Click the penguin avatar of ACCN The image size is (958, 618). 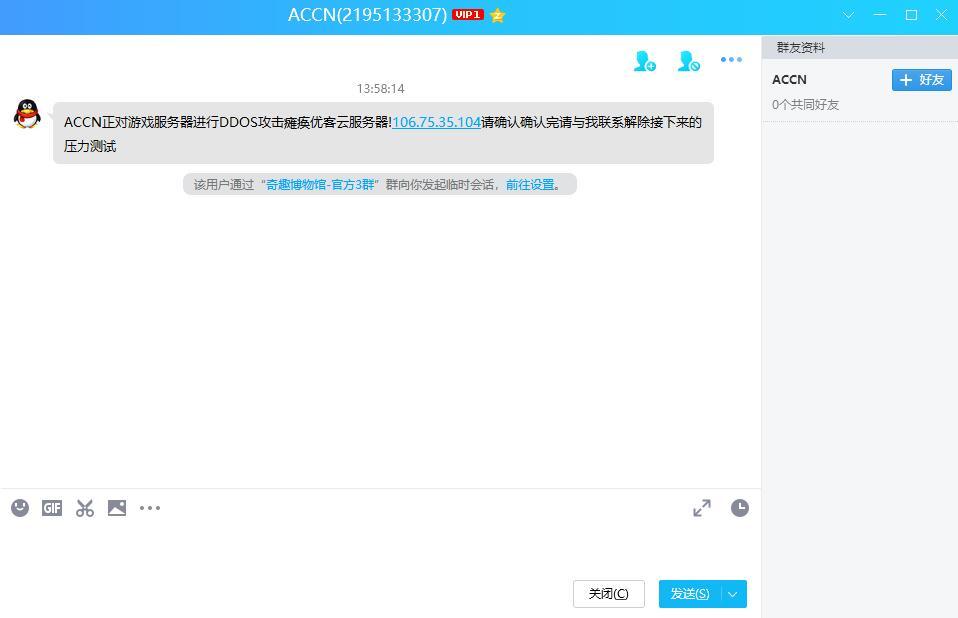click(27, 114)
